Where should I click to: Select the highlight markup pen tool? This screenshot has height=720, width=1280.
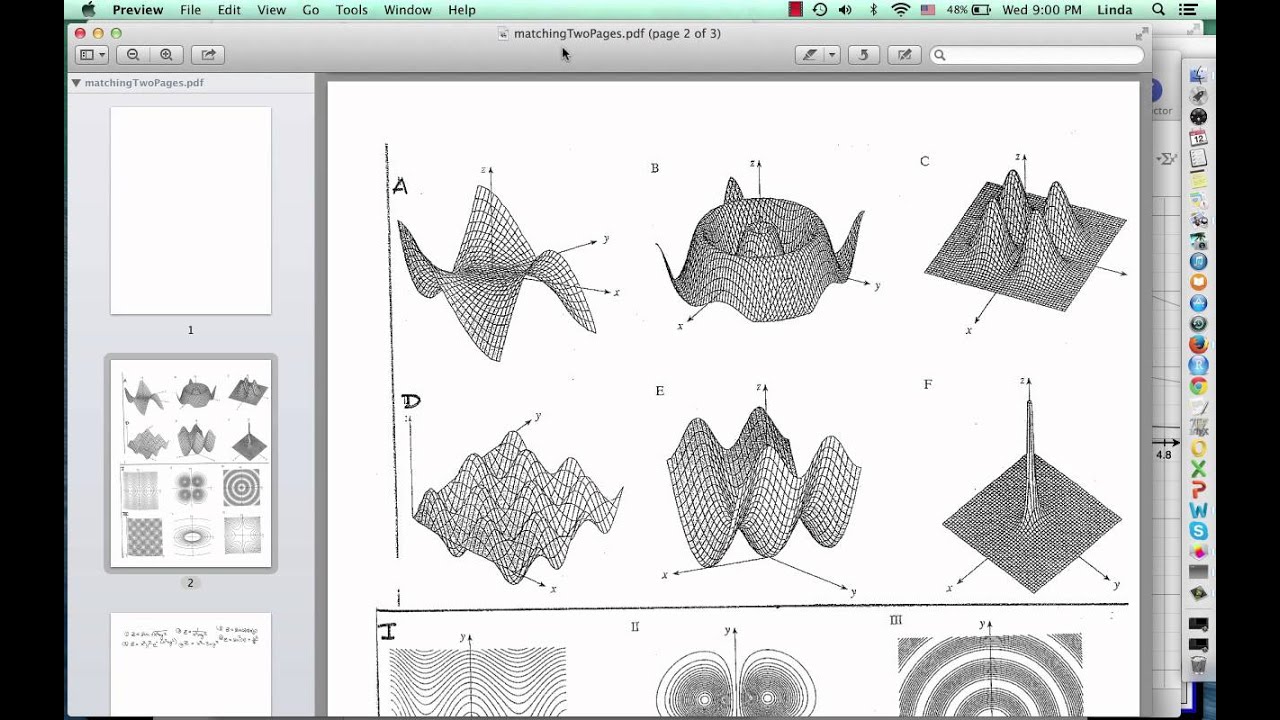click(809, 55)
